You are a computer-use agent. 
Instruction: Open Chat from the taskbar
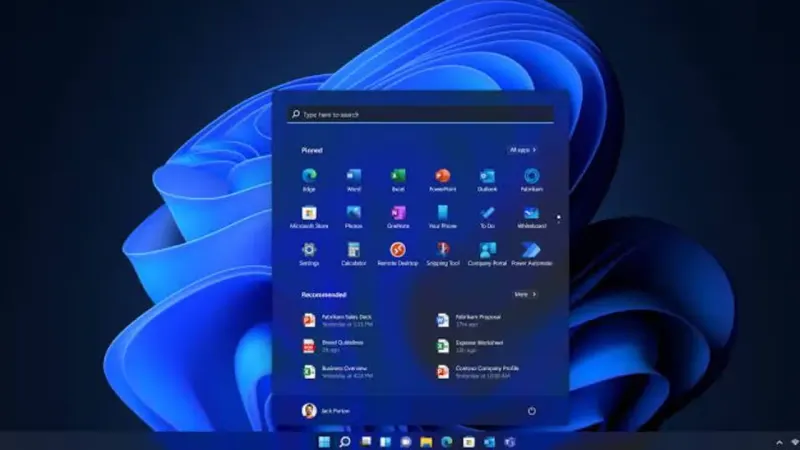406,442
